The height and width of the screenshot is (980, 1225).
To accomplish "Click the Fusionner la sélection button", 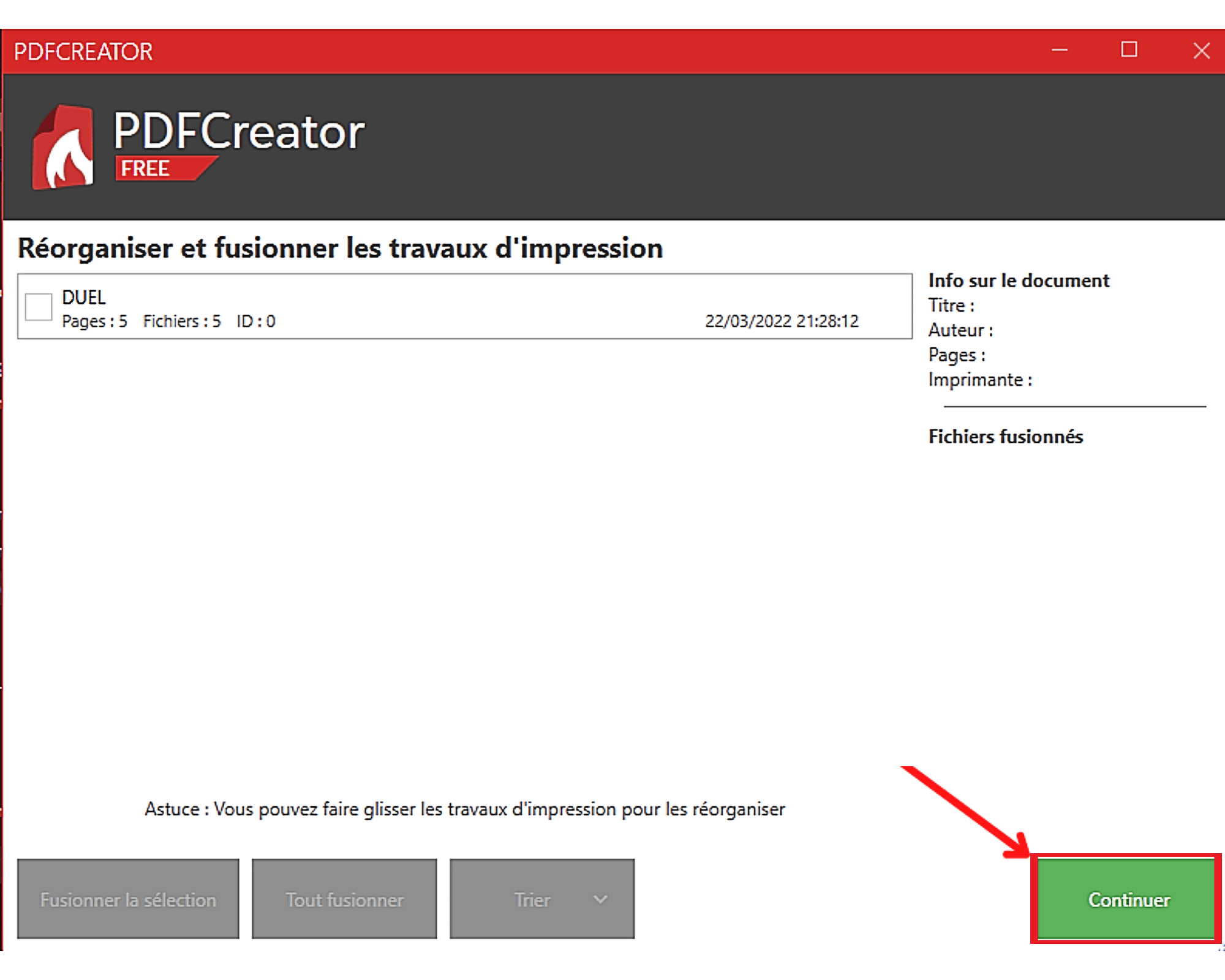I will (128, 899).
